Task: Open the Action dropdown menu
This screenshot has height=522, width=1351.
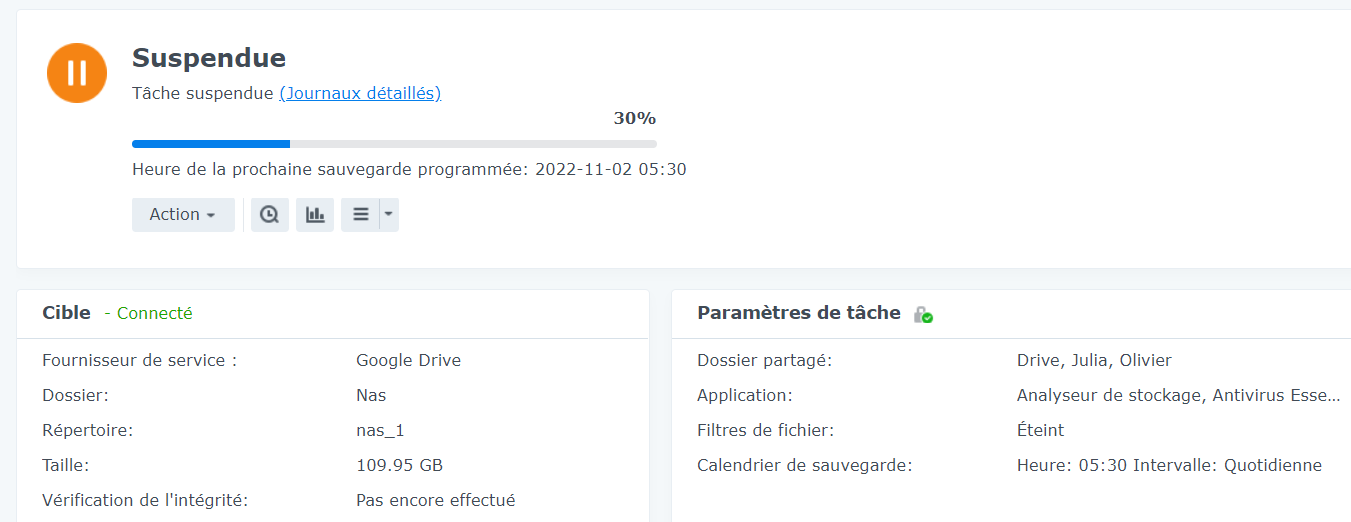Action: (183, 215)
